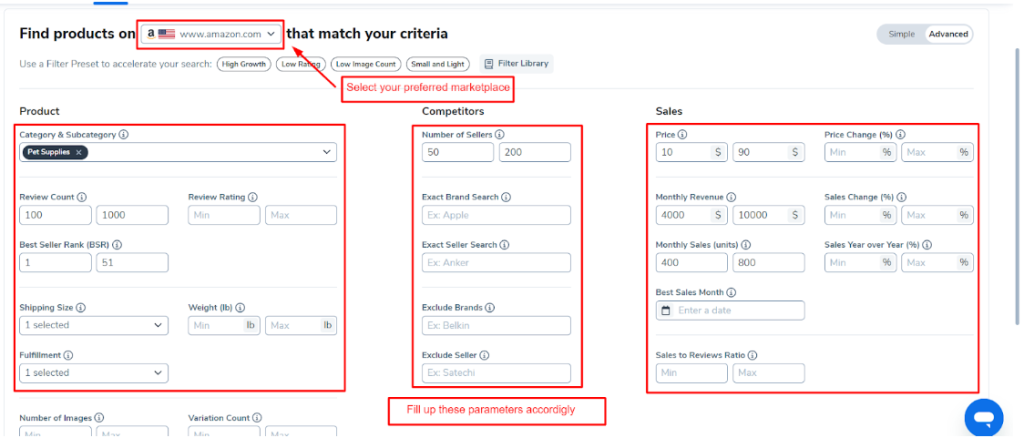This screenshot has height=448, width=1024.
Task: Apply the Low Image Count preset
Action: (x=366, y=65)
